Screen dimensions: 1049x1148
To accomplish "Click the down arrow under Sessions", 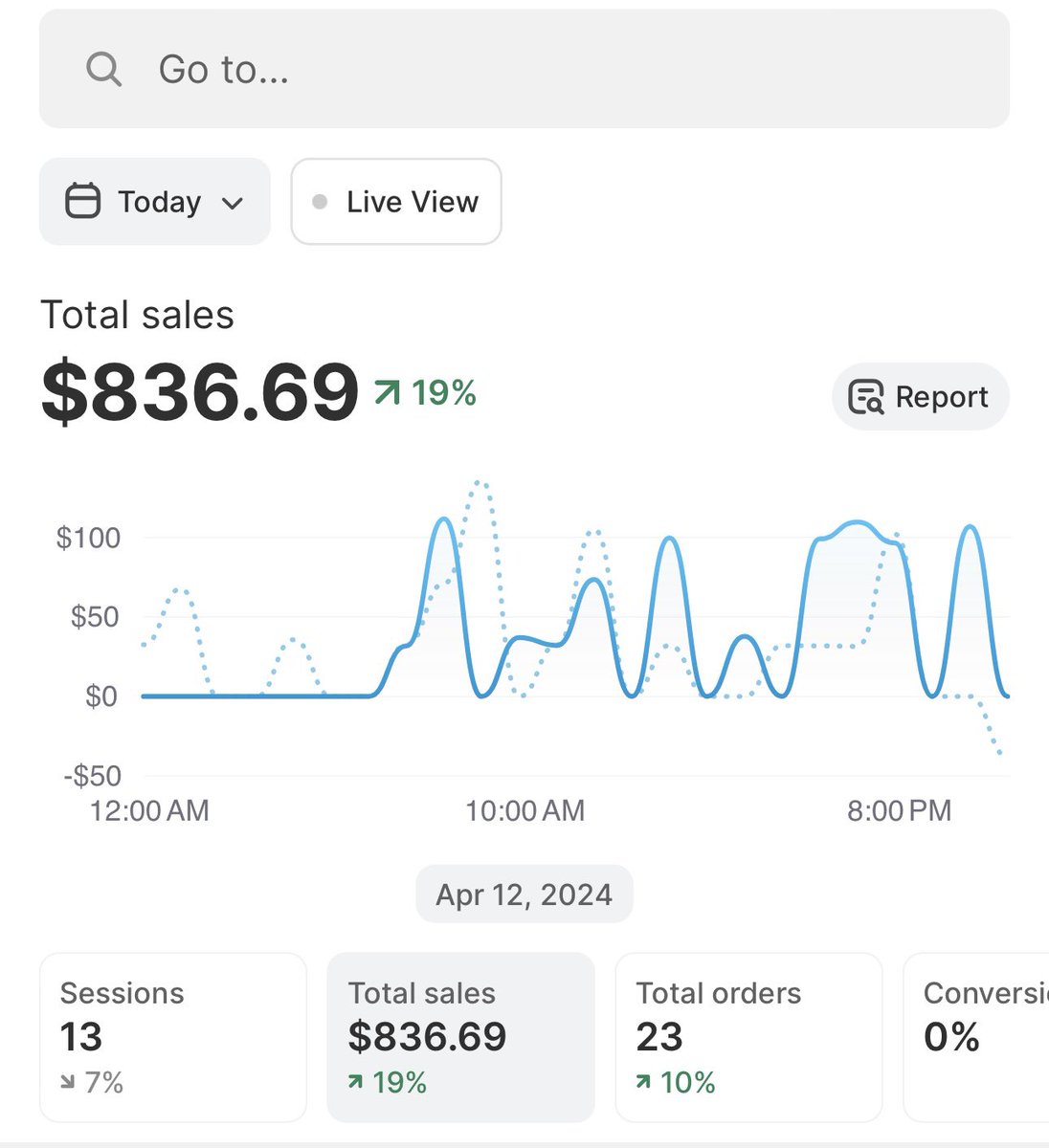I will 67,1083.
